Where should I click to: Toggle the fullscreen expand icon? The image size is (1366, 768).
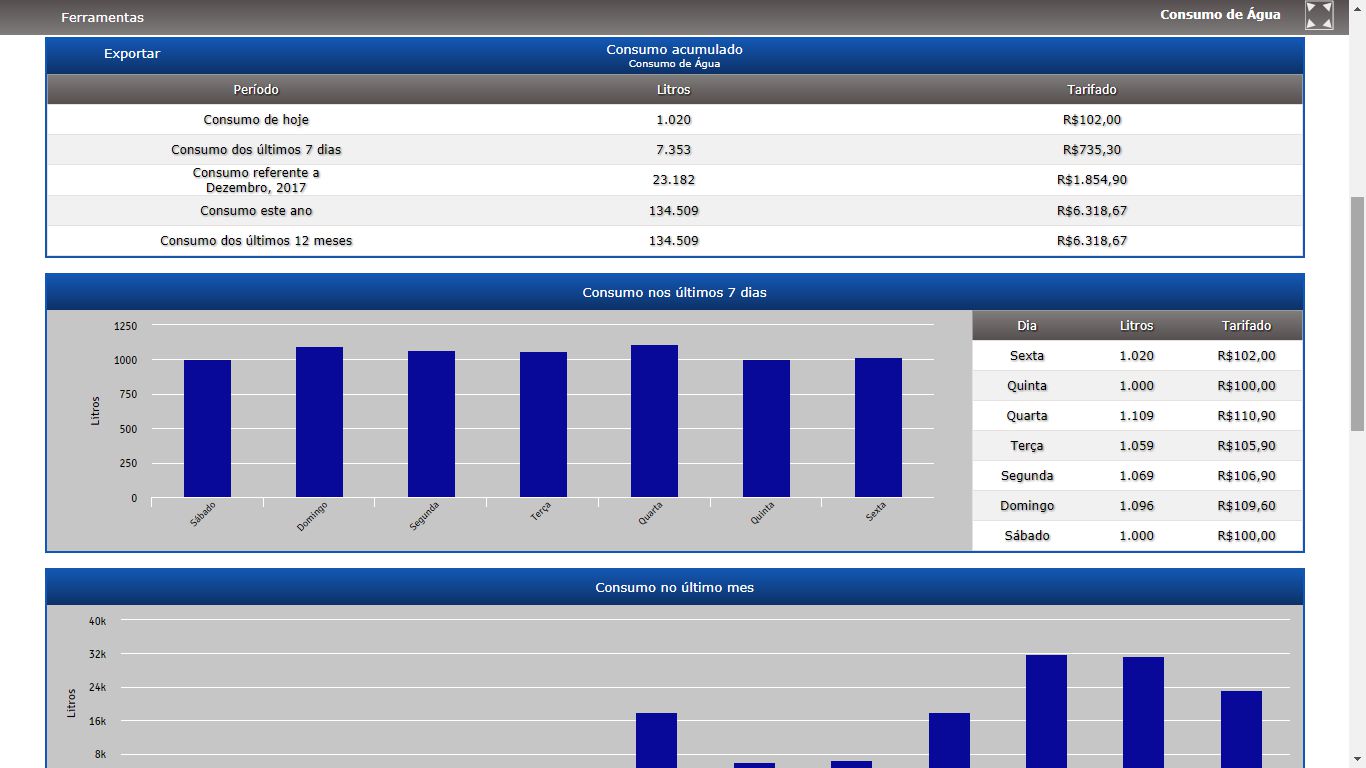pyautogui.click(x=1319, y=15)
